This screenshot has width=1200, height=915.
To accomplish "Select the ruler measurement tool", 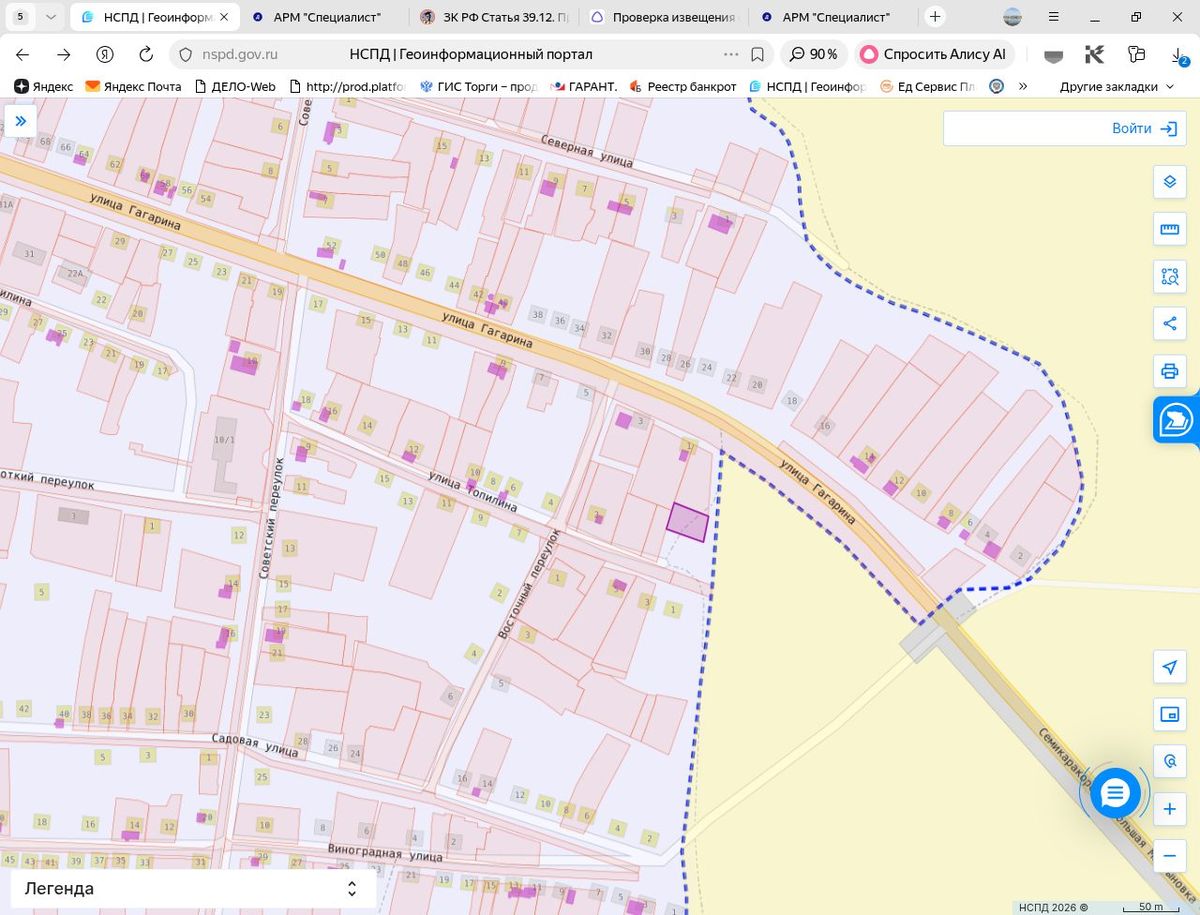I will point(1169,229).
